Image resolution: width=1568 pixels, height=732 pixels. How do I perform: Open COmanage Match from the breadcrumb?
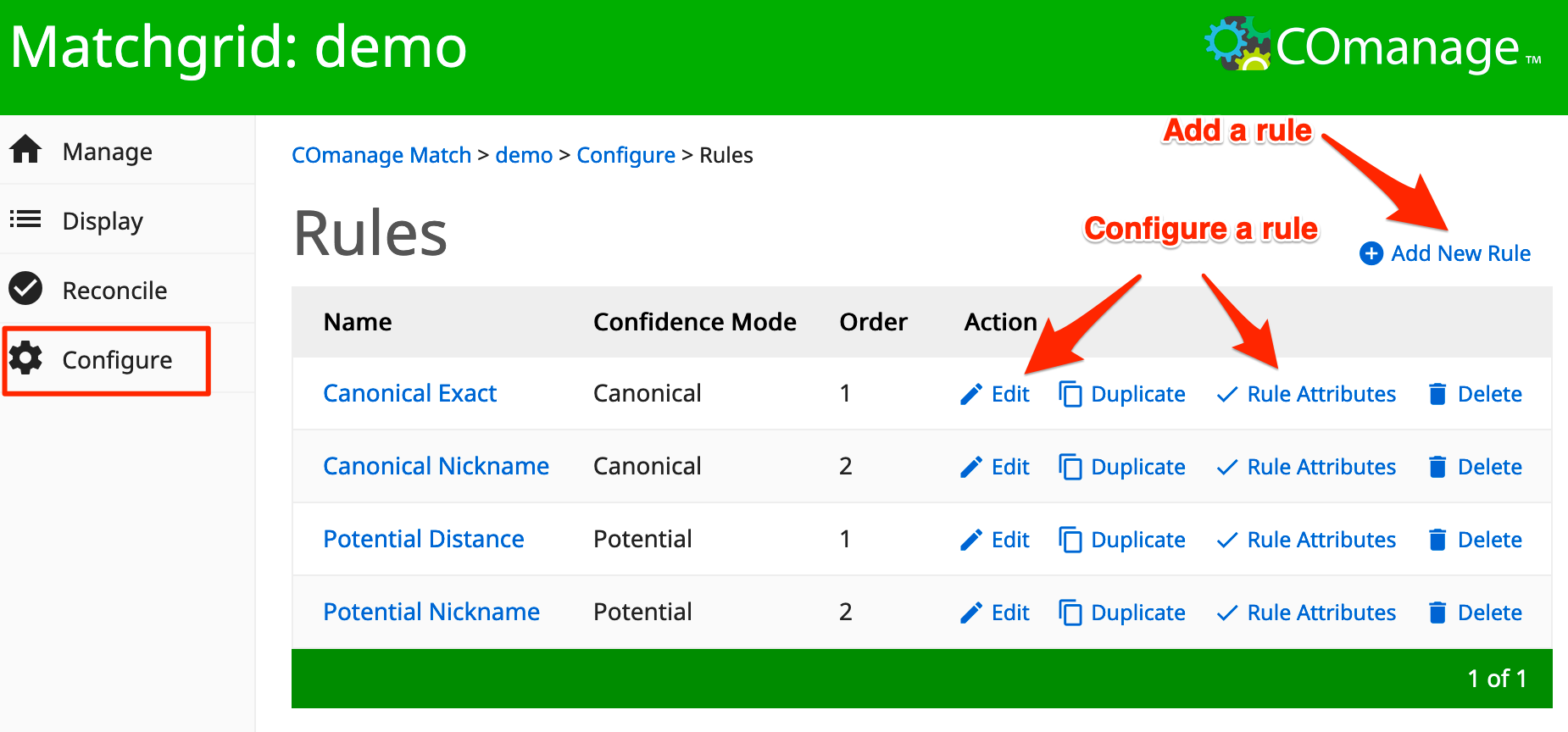point(381,155)
